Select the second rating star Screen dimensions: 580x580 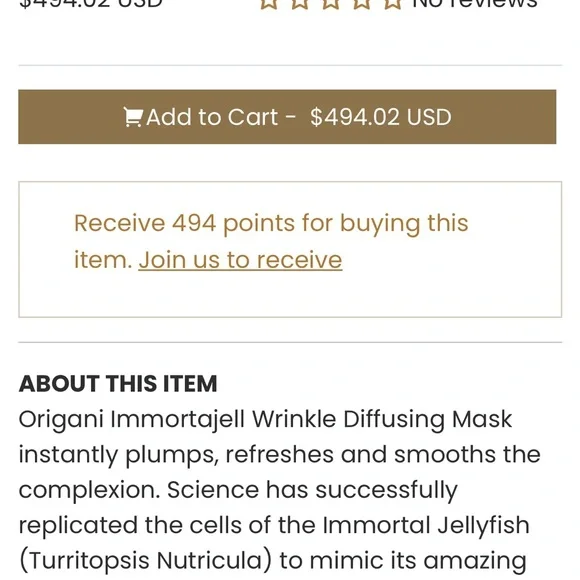(300, 3)
